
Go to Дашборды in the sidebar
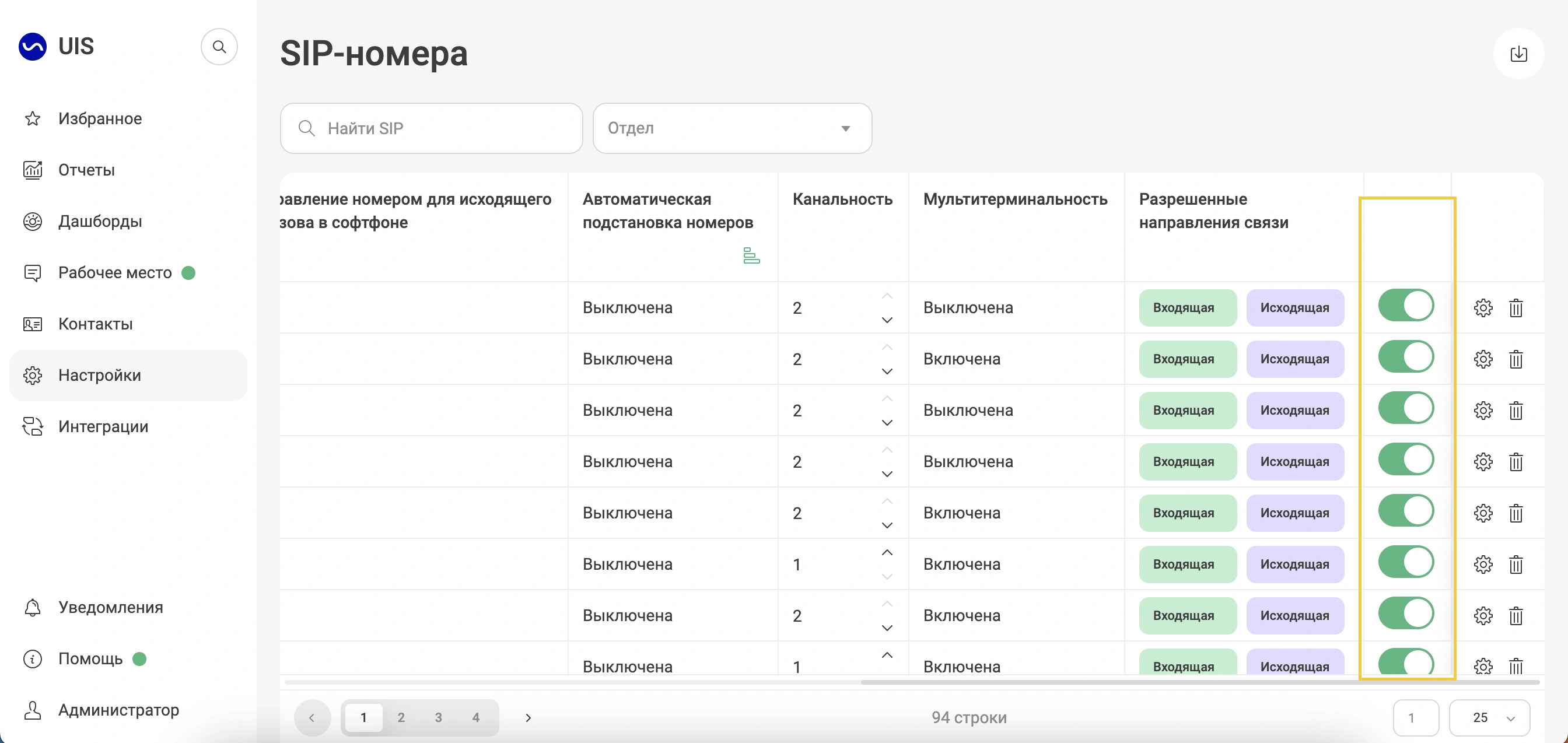(x=100, y=221)
